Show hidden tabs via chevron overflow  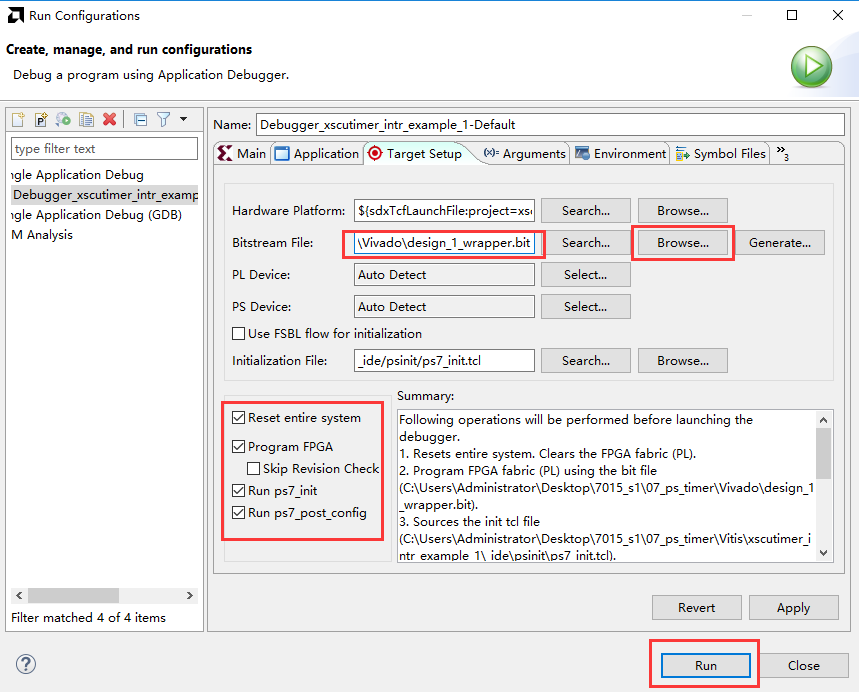[x=782, y=153]
